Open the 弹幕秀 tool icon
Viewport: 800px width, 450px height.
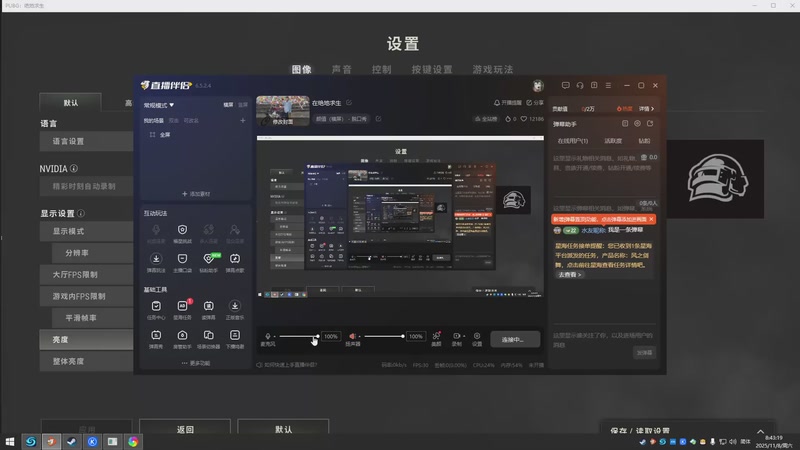pyautogui.click(x=156, y=335)
